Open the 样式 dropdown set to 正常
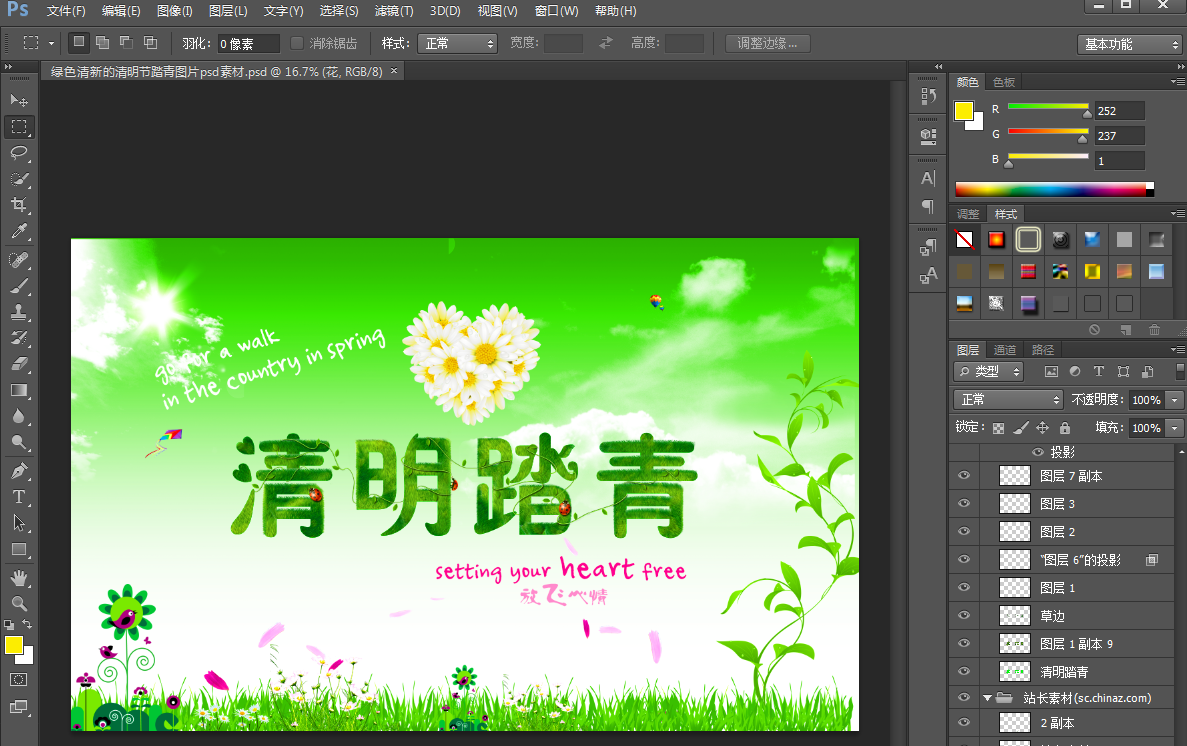 457,44
